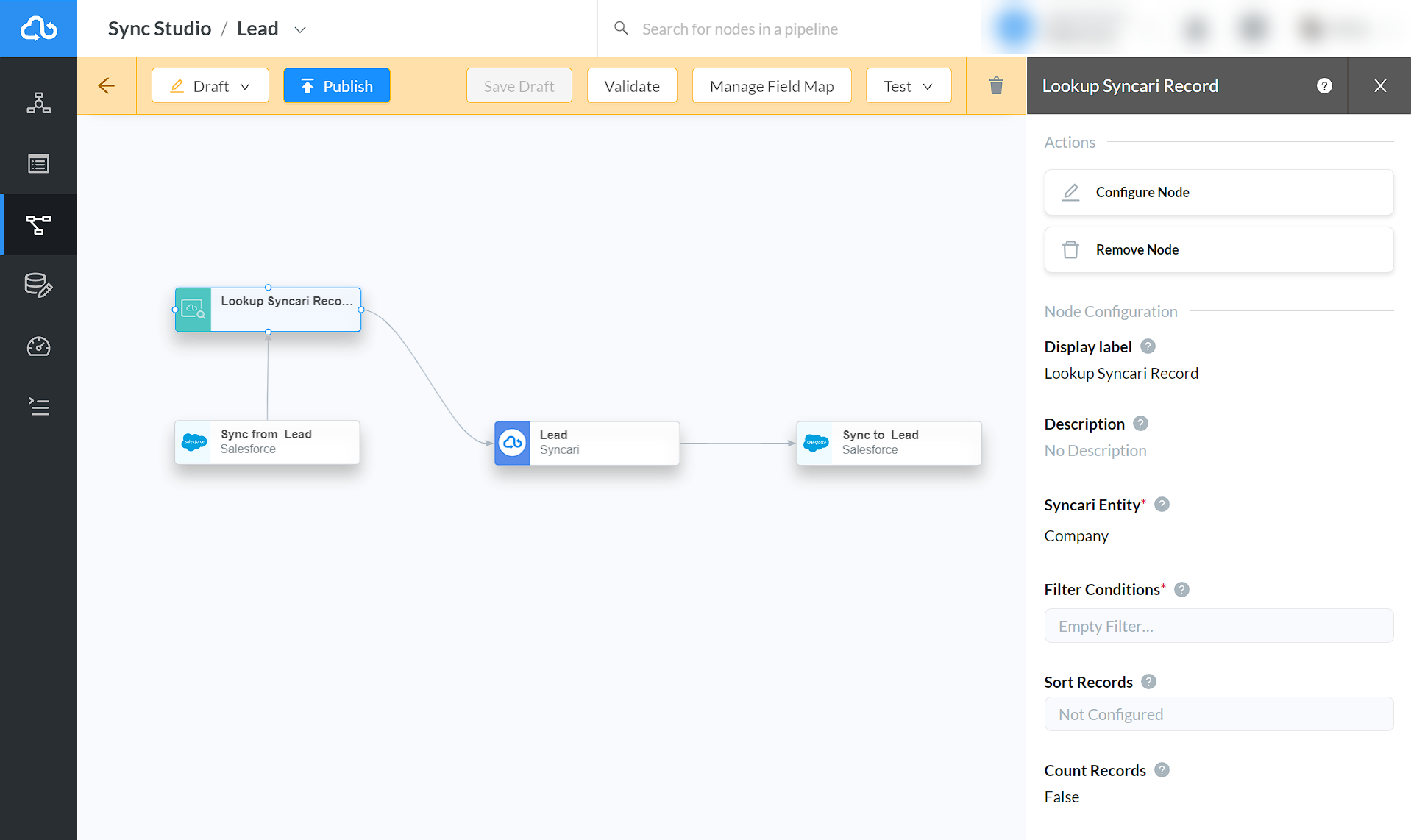Click the Validate button
The height and width of the screenshot is (840, 1411).
632,86
